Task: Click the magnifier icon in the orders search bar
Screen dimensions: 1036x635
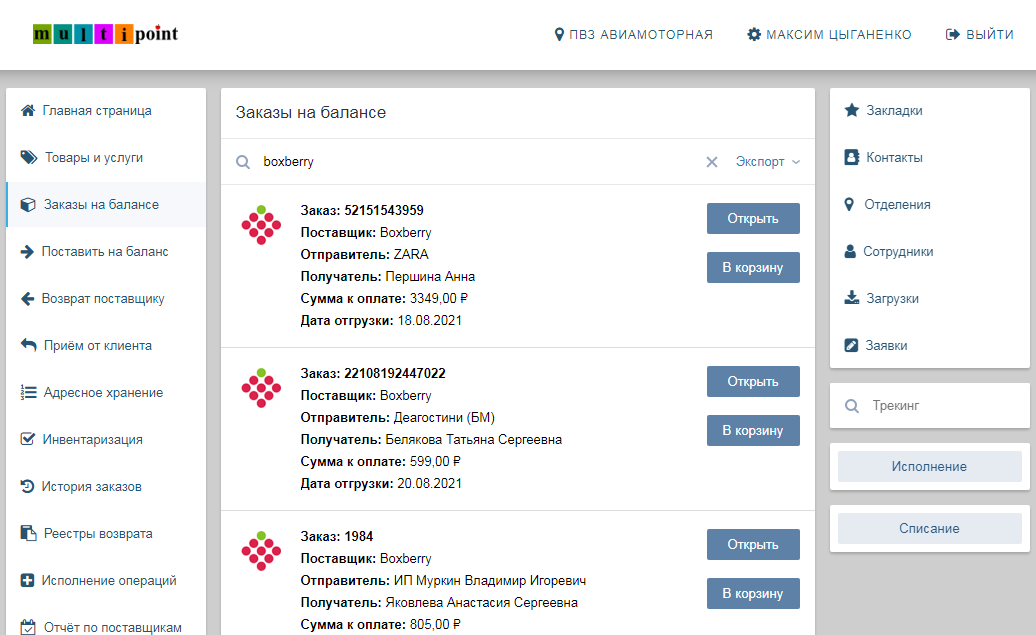Action: click(243, 162)
